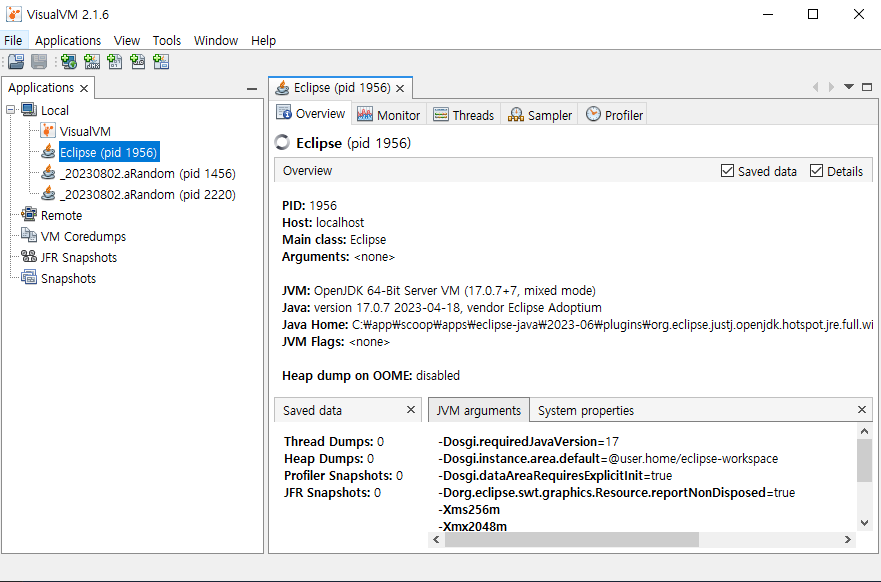Click the Sampler tab icon
The height and width of the screenshot is (582, 881).
click(x=515, y=115)
